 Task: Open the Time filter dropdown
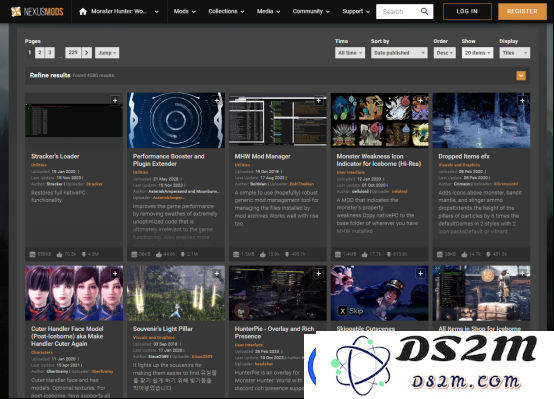pyautogui.click(x=350, y=53)
